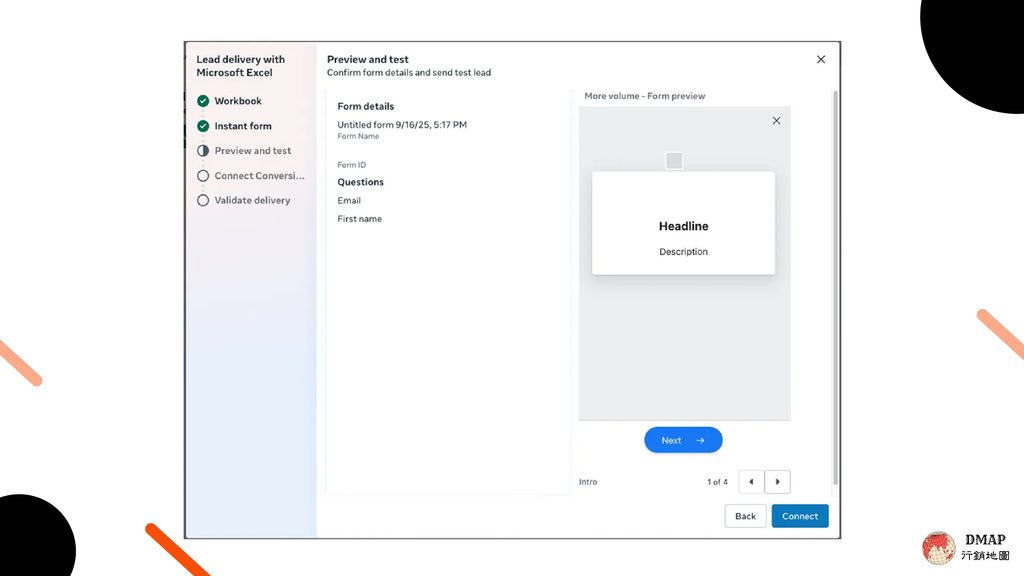Click the empty circle beside Connect Conversi...
This screenshot has width=1024, height=576.
pos(203,176)
